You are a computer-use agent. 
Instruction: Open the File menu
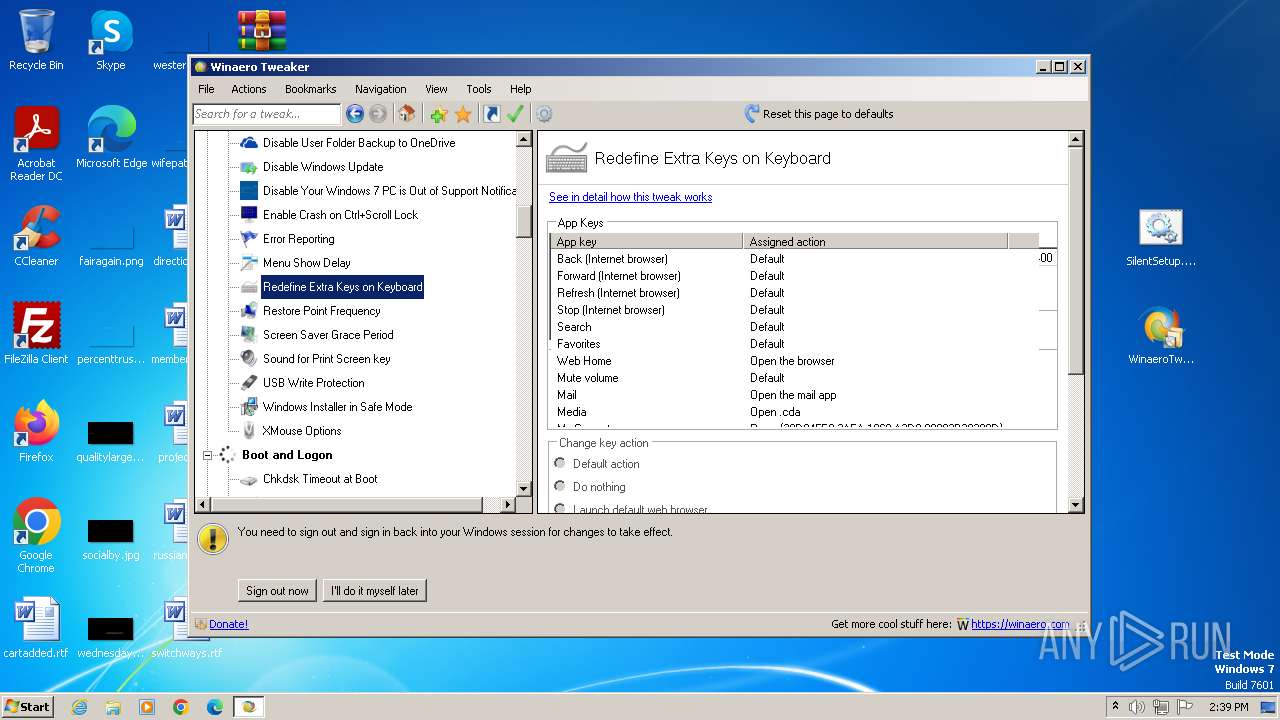coord(206,89)
